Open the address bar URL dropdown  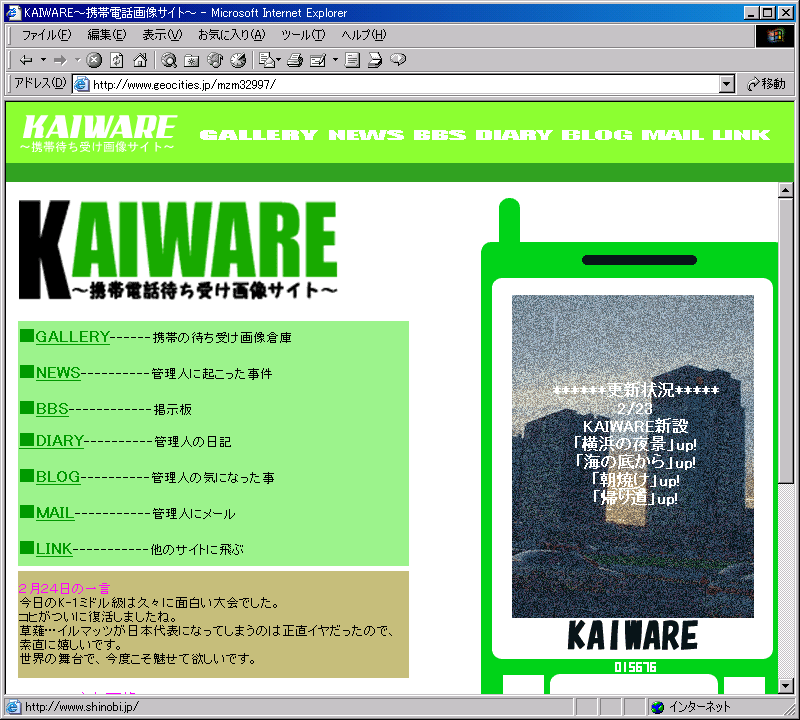point(727,84)
